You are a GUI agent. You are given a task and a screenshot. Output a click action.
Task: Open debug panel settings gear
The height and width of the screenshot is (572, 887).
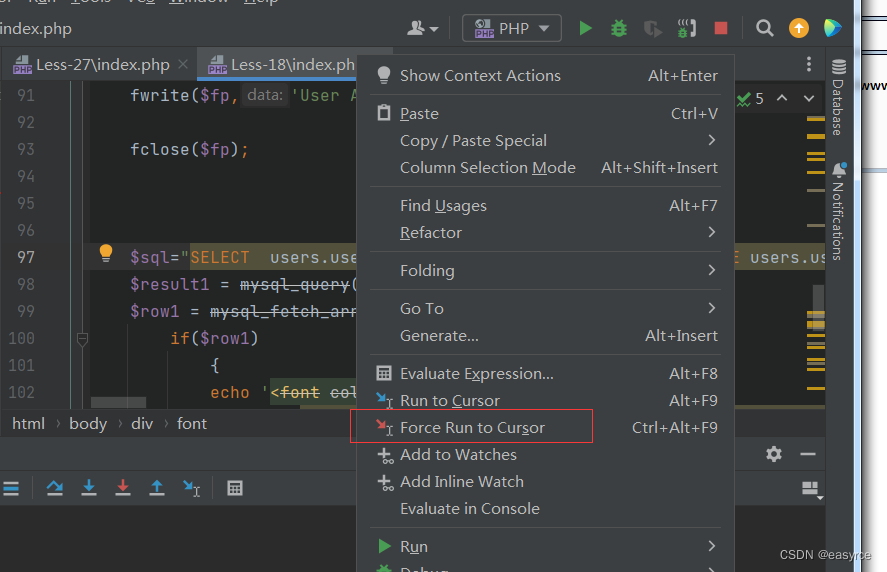click(x=774, y=454)
